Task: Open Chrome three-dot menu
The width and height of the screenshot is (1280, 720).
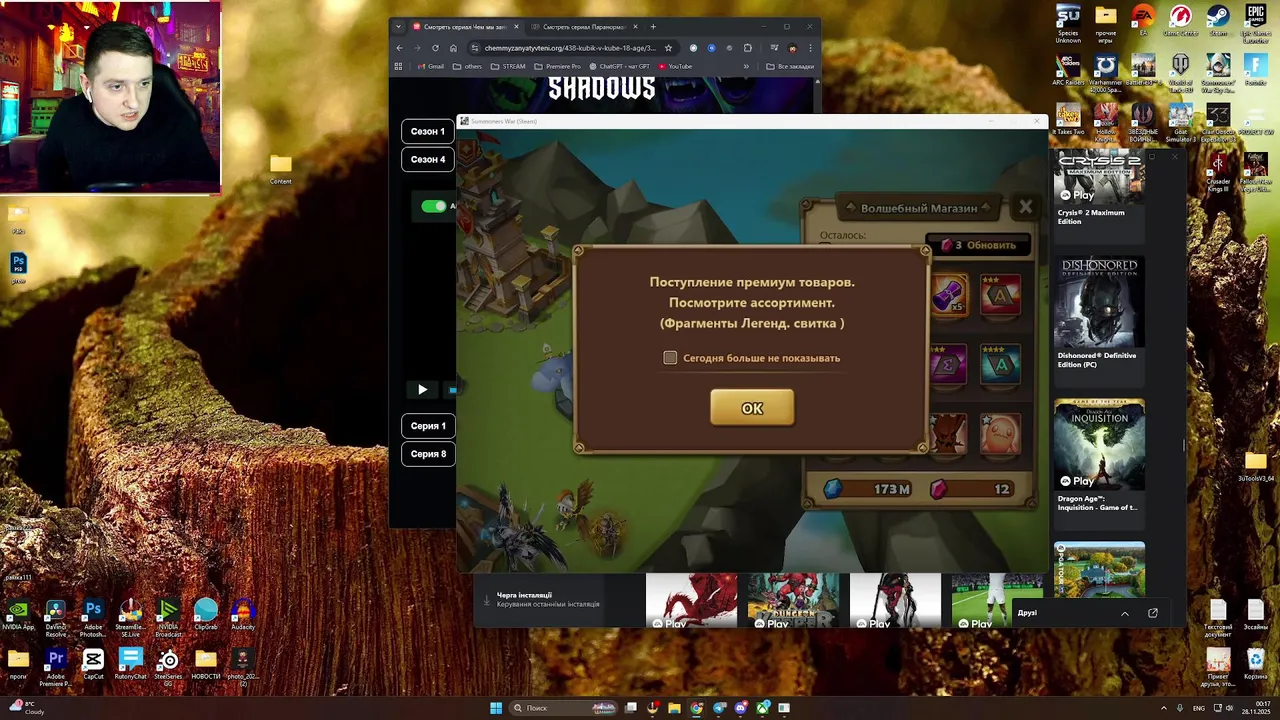Action: pyautogui.click(x=810, y=48)
